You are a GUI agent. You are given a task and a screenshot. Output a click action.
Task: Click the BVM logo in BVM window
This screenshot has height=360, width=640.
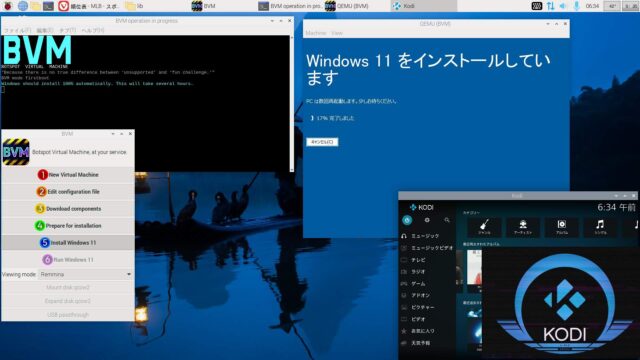click(16, 152)
